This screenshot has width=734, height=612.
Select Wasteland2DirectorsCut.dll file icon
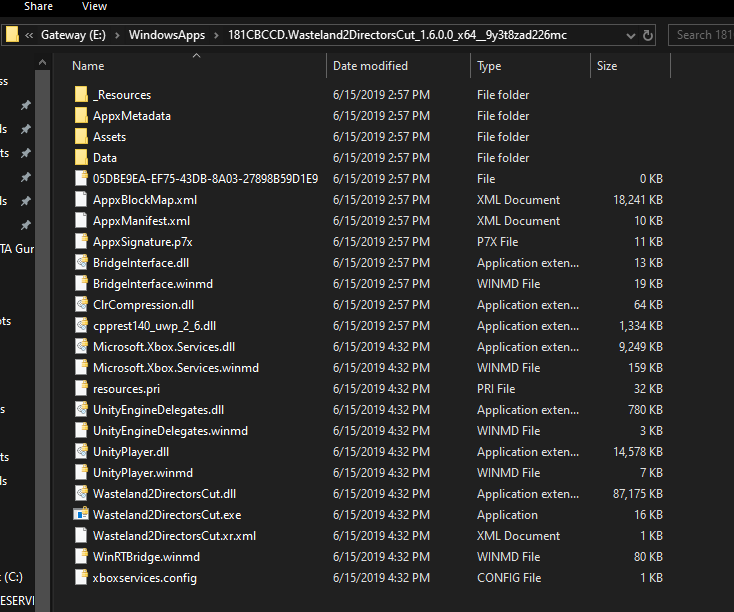(81, 494)
